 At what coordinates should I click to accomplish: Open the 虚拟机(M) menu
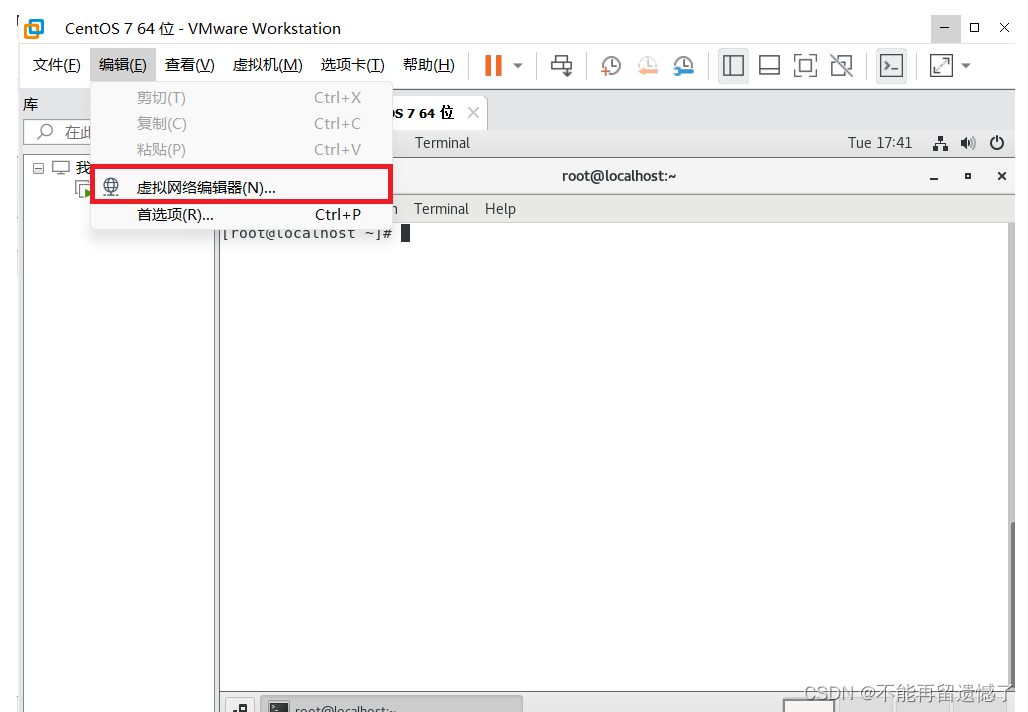point(267,65)
